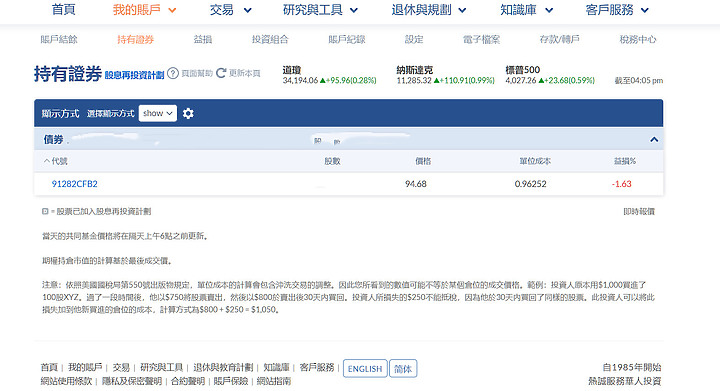Switch to the 持有證券 tab
The width and height of the screenshot is (720, 391).
pos(135,39)
